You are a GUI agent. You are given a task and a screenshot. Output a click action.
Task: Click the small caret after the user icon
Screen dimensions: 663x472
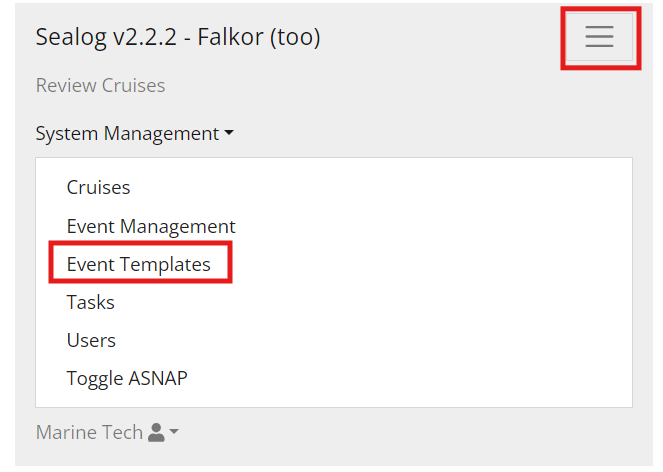pyautogui.click(x=174, y=432)
